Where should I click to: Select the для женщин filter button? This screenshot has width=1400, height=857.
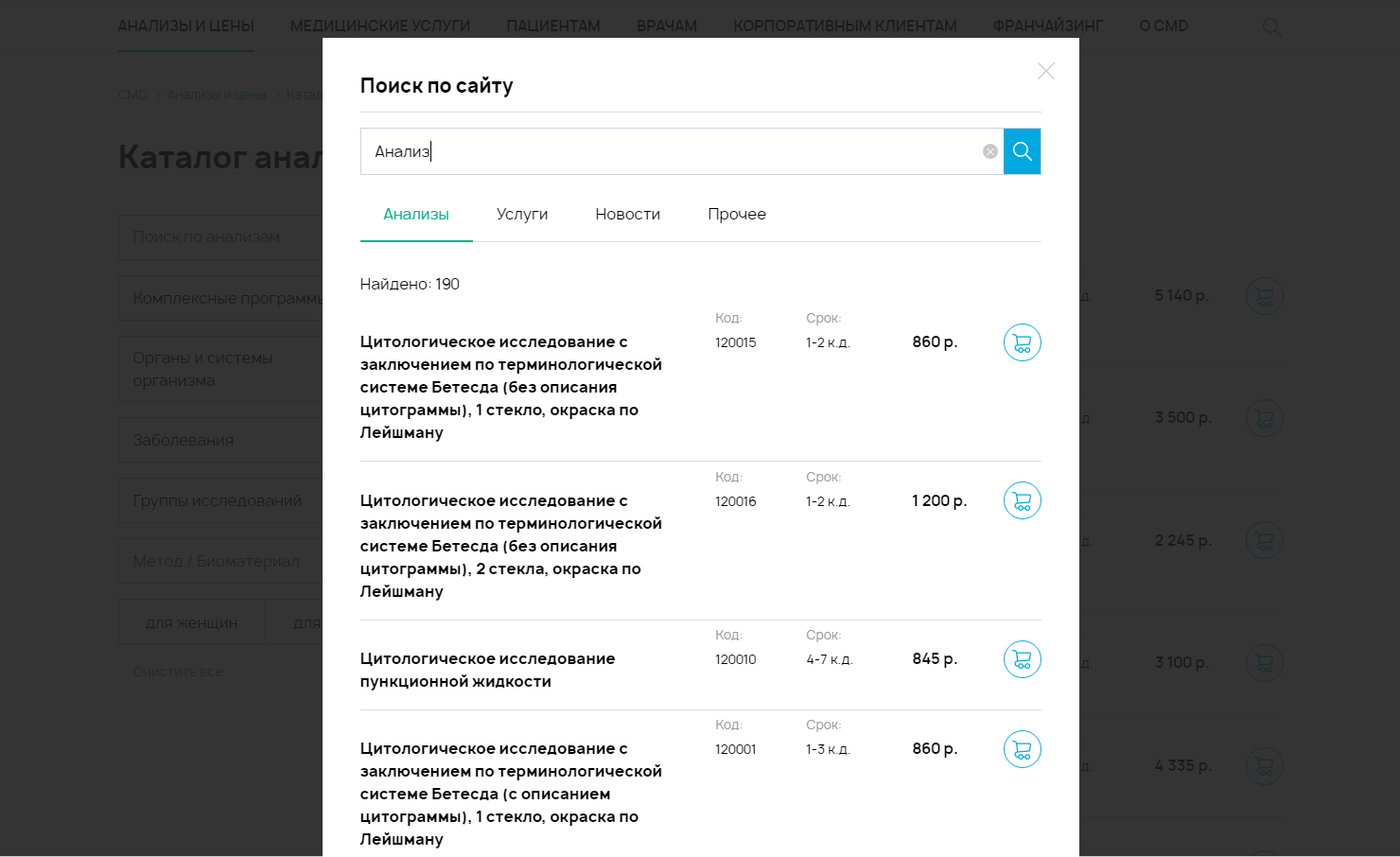coord(192,622)
